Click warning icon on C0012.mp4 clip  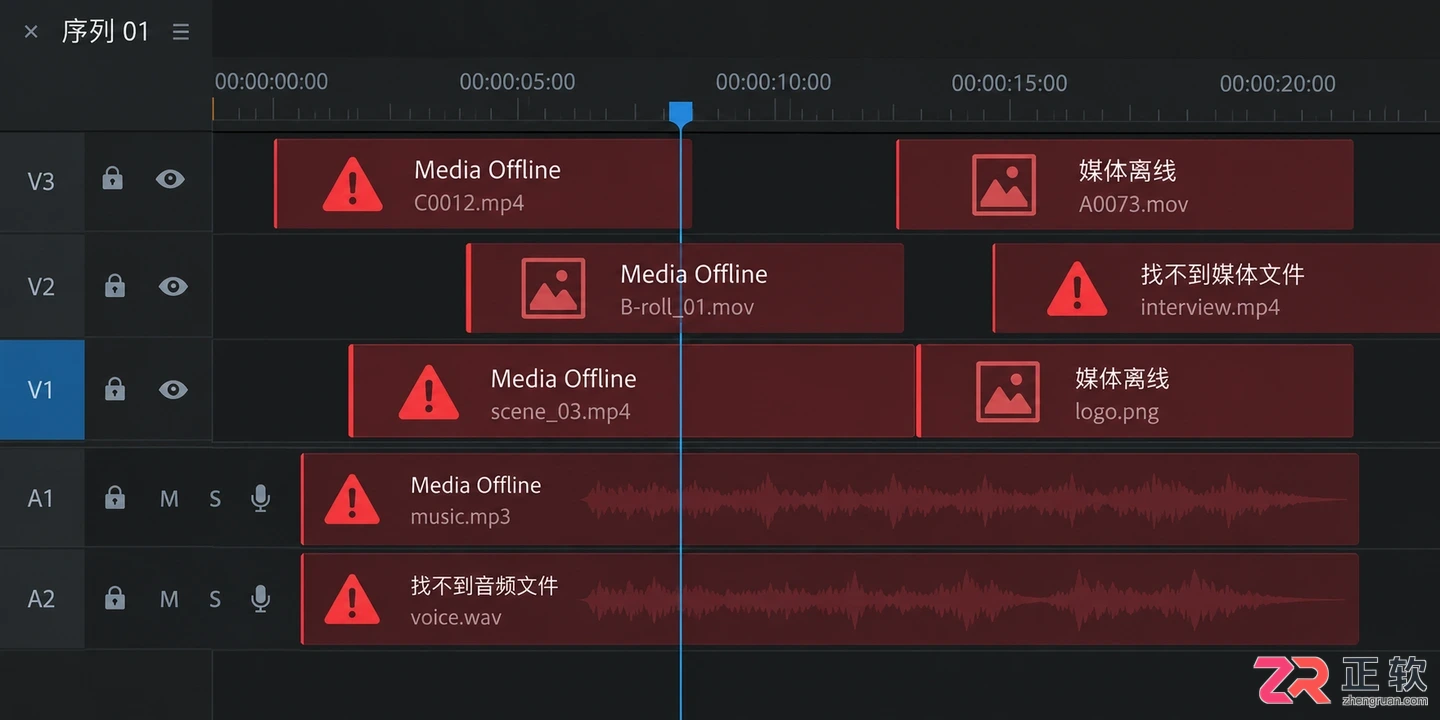[x=352, y=185]
